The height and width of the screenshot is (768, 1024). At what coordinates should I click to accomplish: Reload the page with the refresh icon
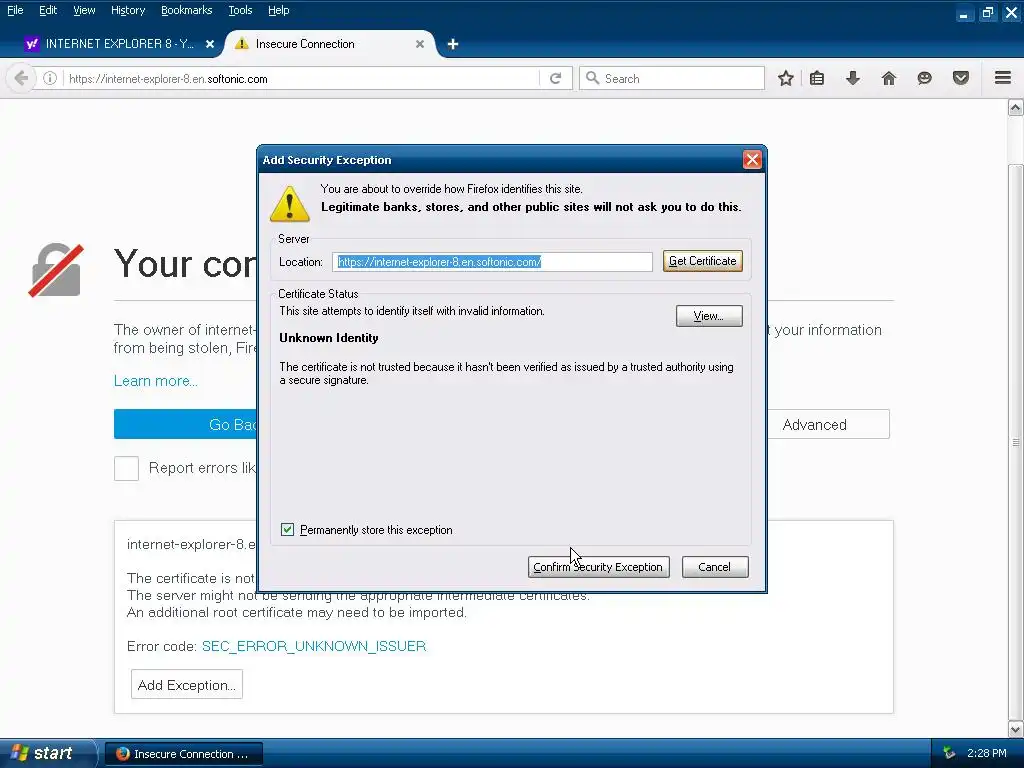click(556, 78)
